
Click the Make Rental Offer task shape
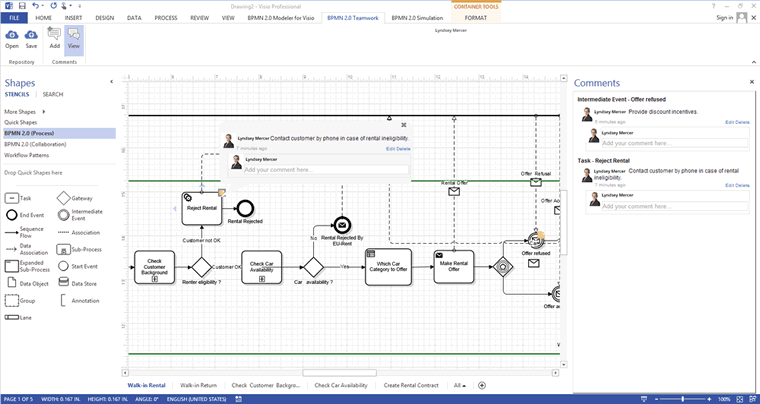(x=454, y=266)
